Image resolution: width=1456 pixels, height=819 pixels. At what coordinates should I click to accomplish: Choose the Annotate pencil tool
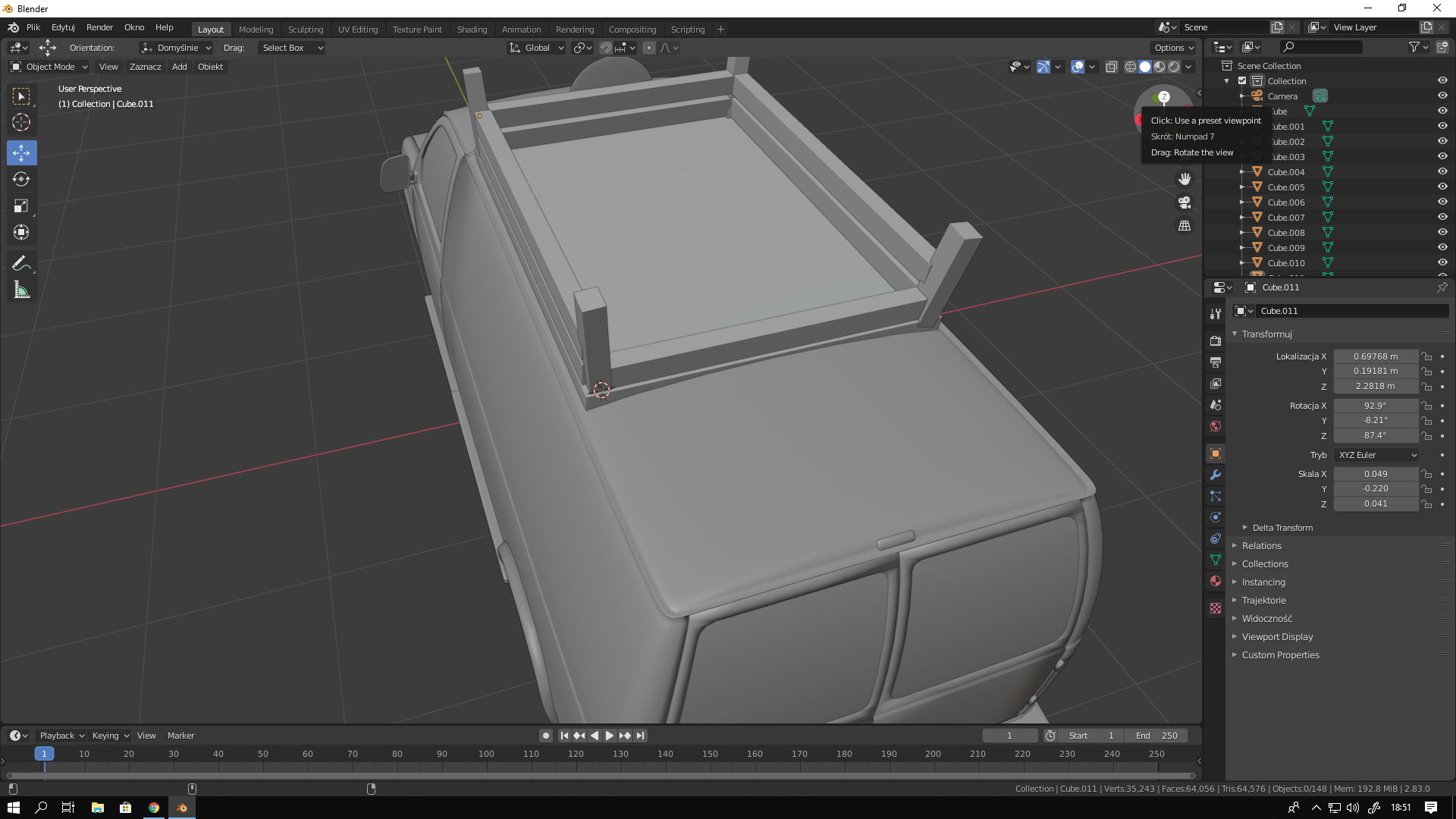coord(21,263)
